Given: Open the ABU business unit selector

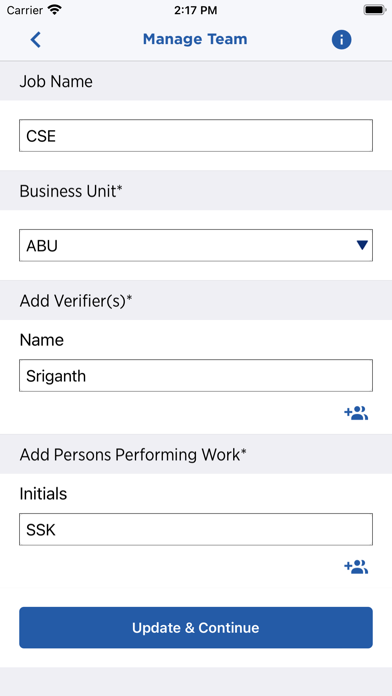Looking at the screenshot, I should point(196,245).
